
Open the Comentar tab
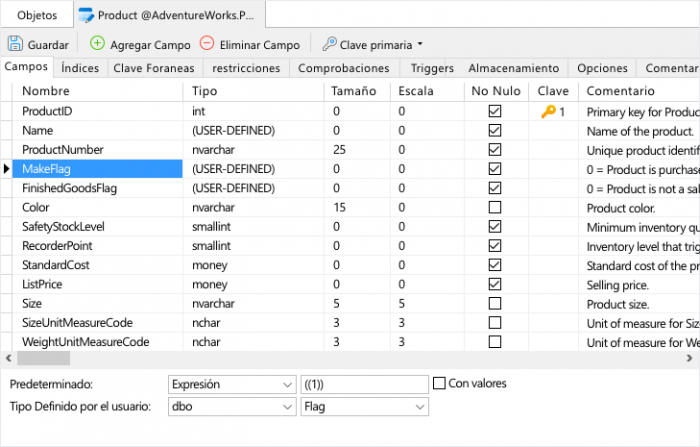[669, 68]
